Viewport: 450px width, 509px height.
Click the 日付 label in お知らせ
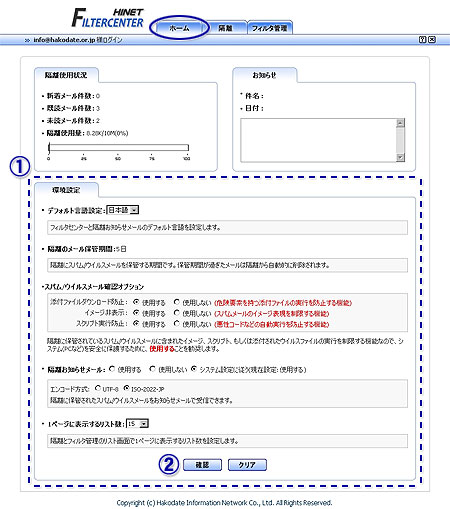254,108
